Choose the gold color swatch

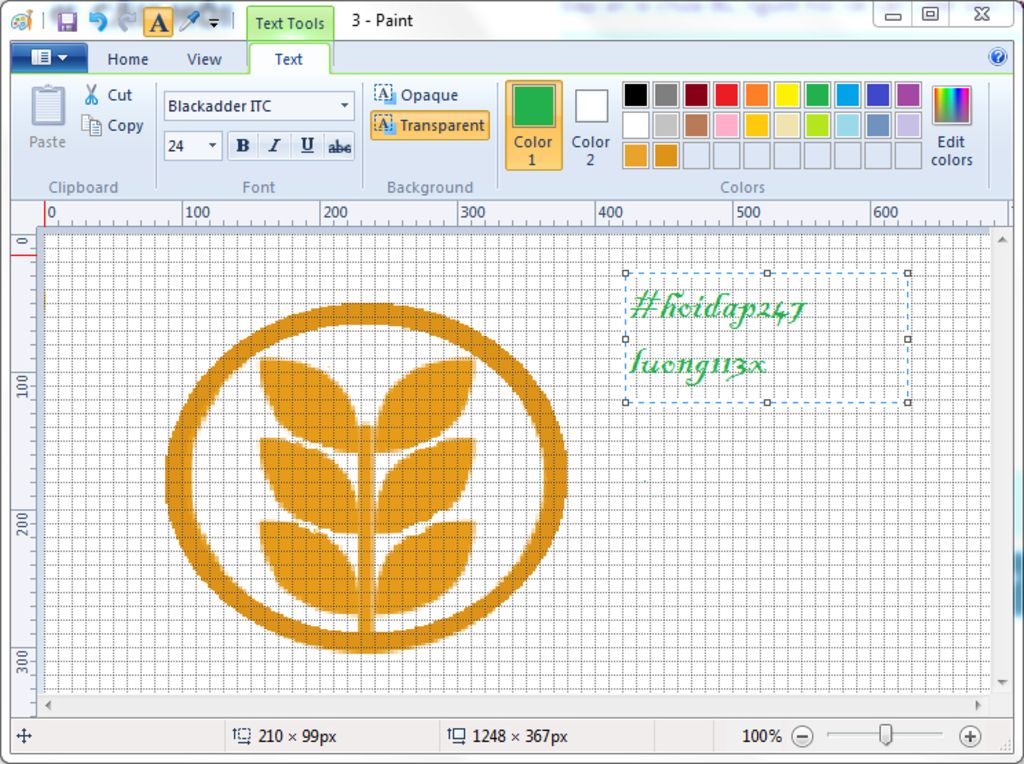click(756, 125)
